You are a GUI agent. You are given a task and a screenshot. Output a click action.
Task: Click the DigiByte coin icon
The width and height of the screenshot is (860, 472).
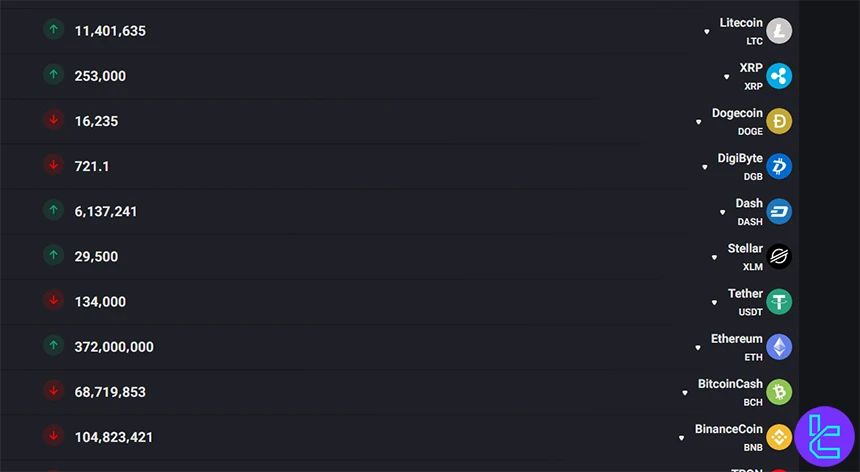pos(779,166)
